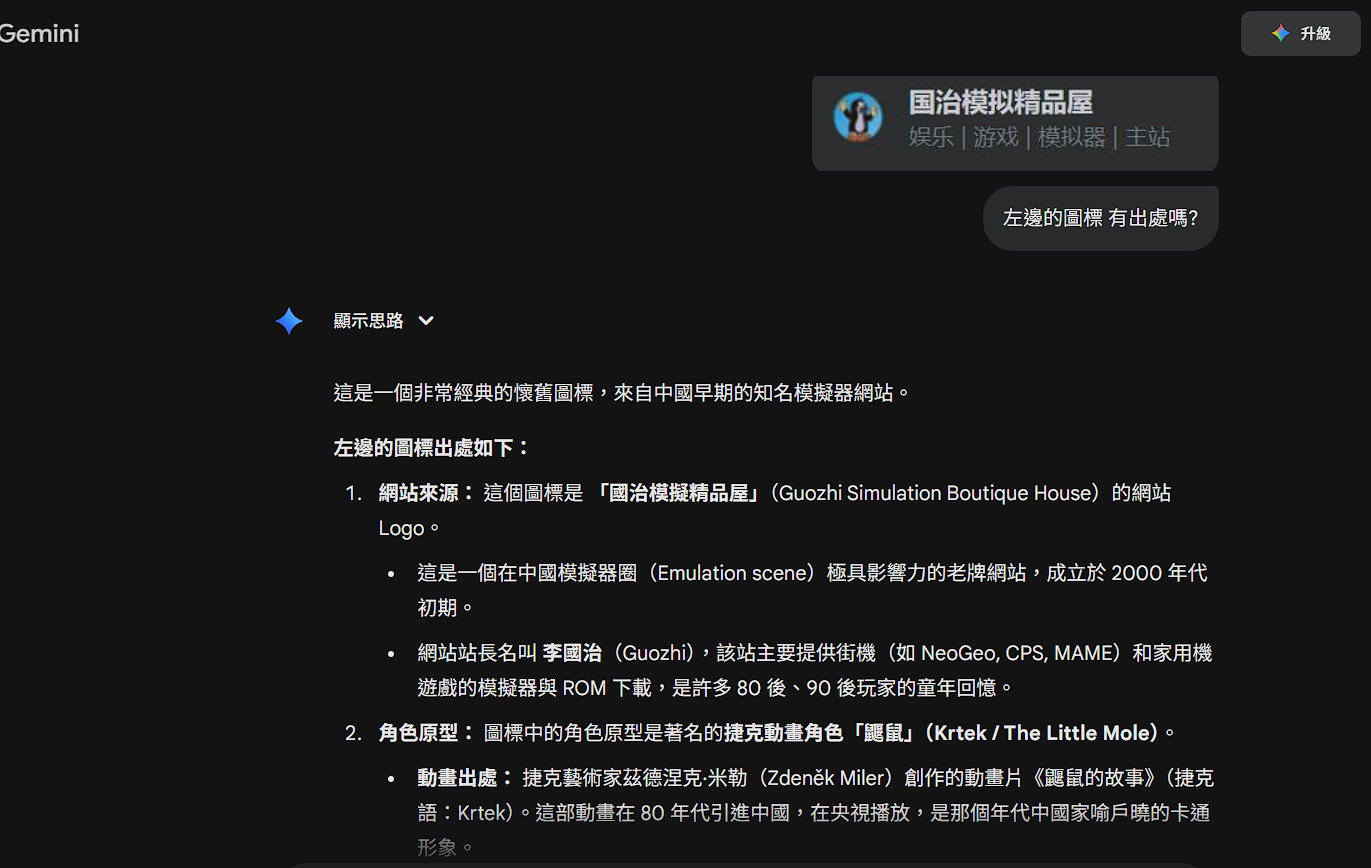The image size is (1371, 868).
Task: Click the Gemini logo text
Action: pos(40,34)
